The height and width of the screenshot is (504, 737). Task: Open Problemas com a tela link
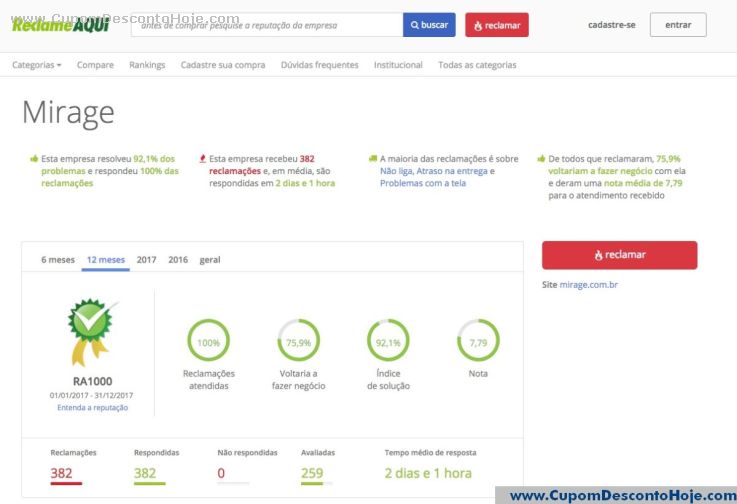pos(423,183)
